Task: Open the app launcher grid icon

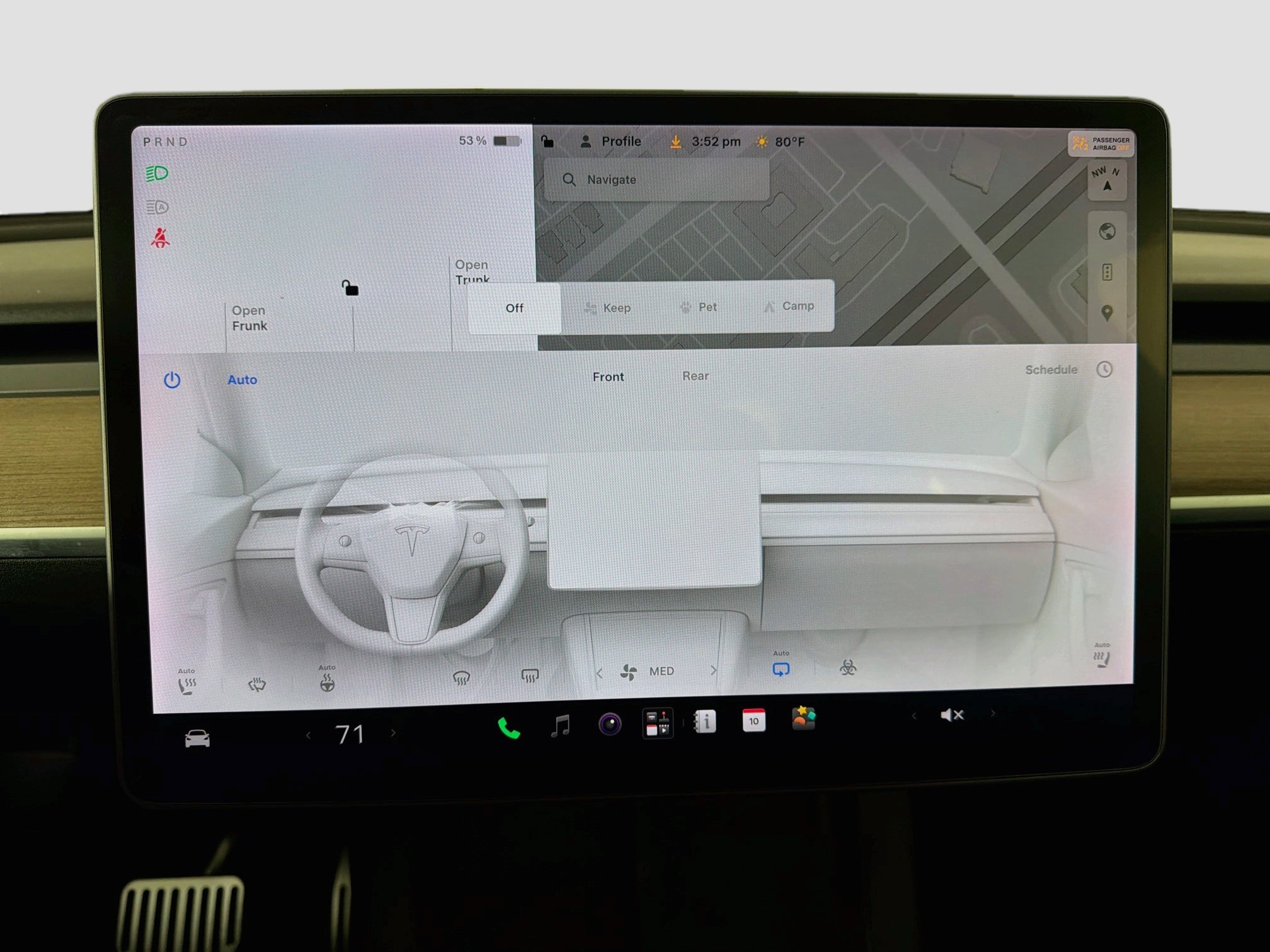Action: pos(658,723)
